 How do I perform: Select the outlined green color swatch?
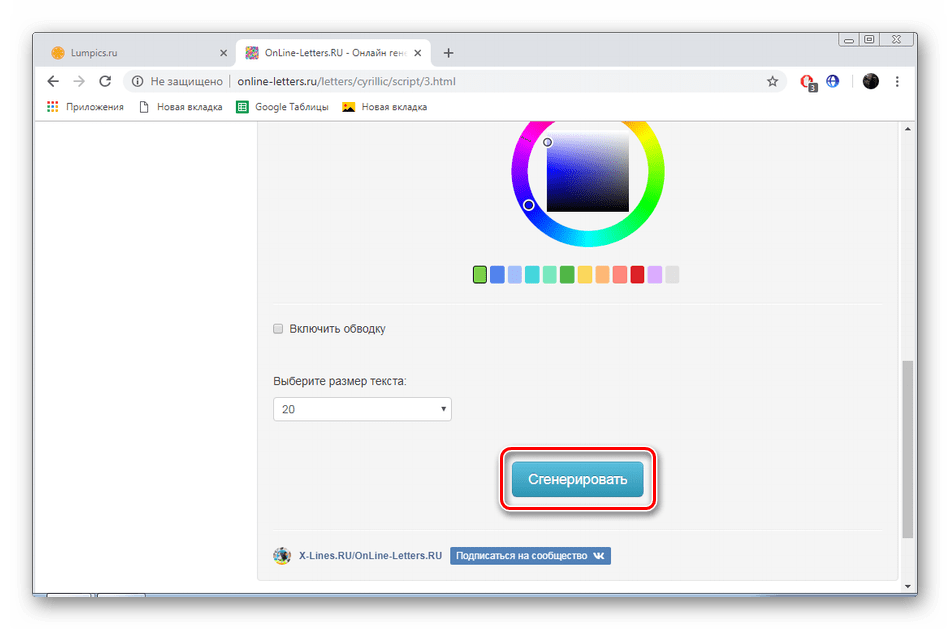point(479,275)
